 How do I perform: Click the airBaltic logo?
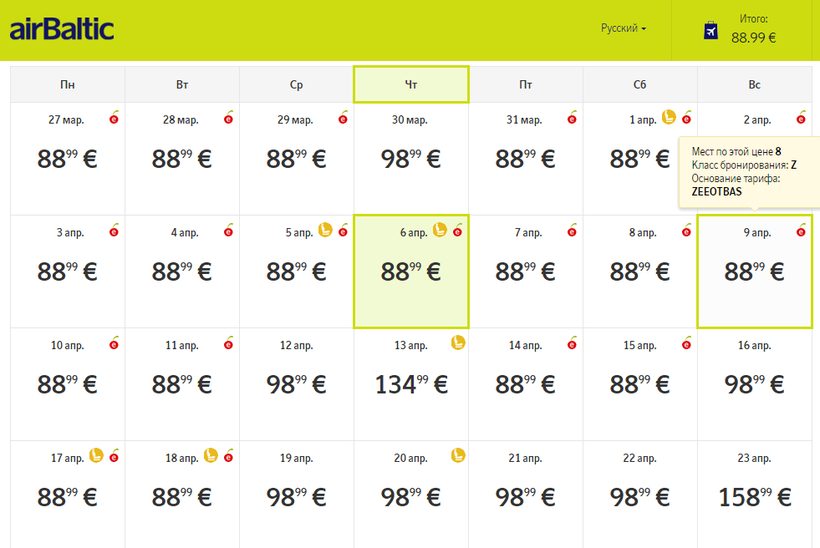[x=62, y=29]
